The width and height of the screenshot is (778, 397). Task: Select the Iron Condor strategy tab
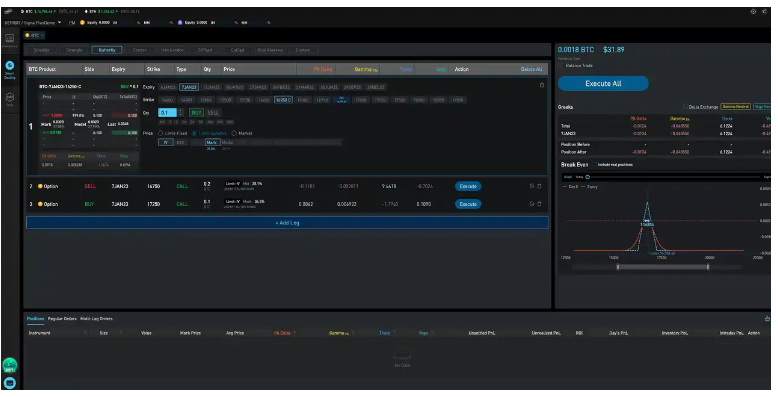click(172, 50)
